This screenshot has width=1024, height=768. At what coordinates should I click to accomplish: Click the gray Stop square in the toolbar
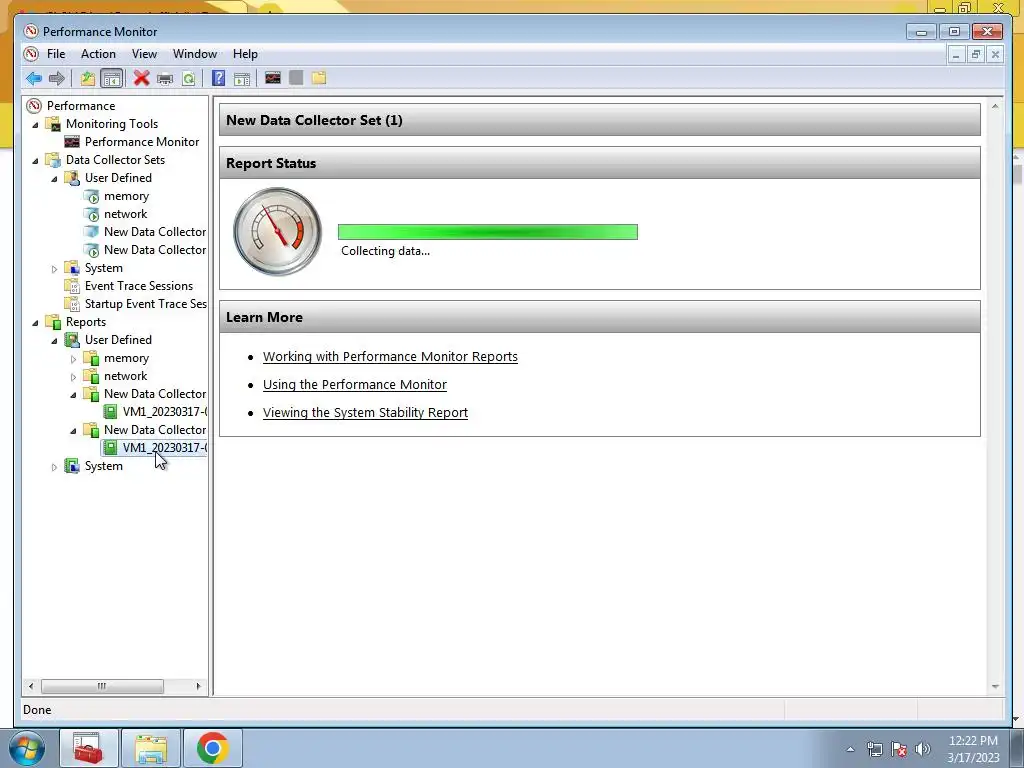point(296,78)
